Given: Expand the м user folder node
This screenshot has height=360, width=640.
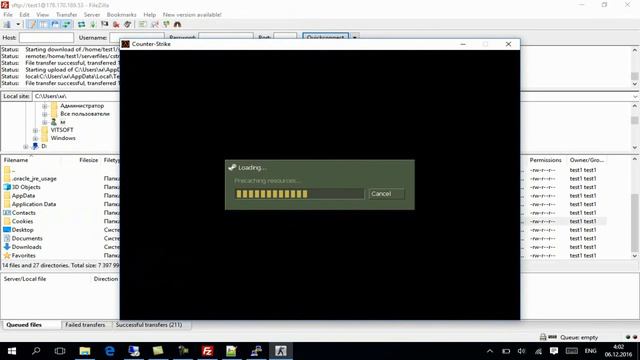Looking at the screenshot, I should [44, 122].
